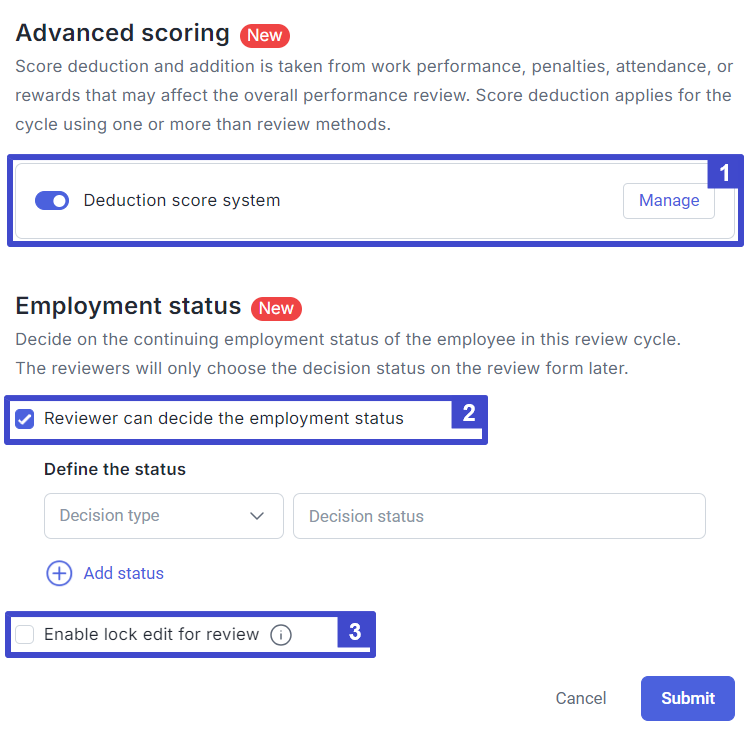Click the number 2 annotation marker
This screenshot has height=733, width=751.
(468, 413)
